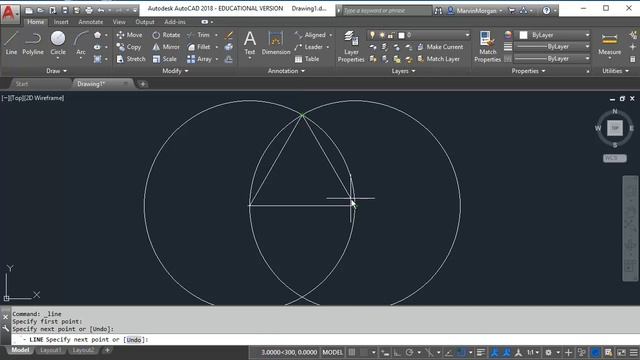
Task: Expand the Draw panel
Action: [56, 71]
